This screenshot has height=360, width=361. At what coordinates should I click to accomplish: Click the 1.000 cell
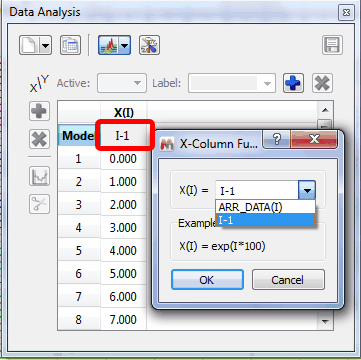pos(123,182)
